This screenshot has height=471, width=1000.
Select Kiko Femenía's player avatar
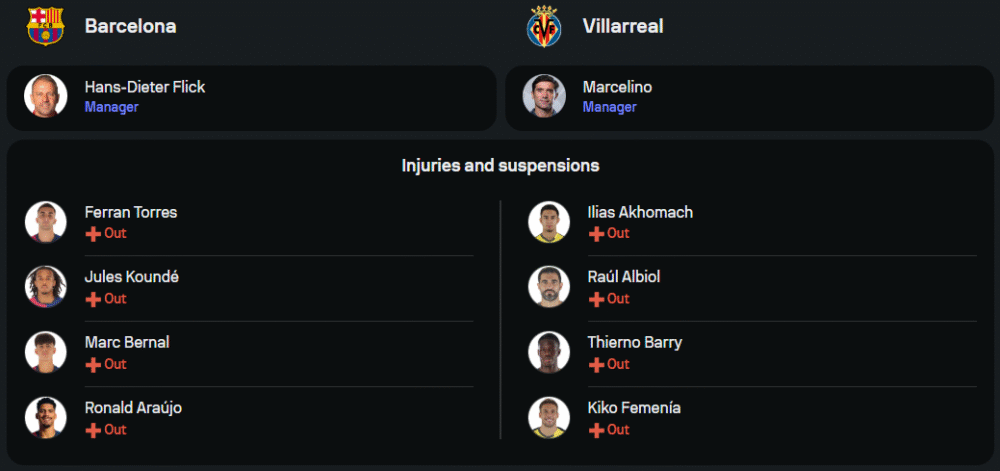click(548, 418)
